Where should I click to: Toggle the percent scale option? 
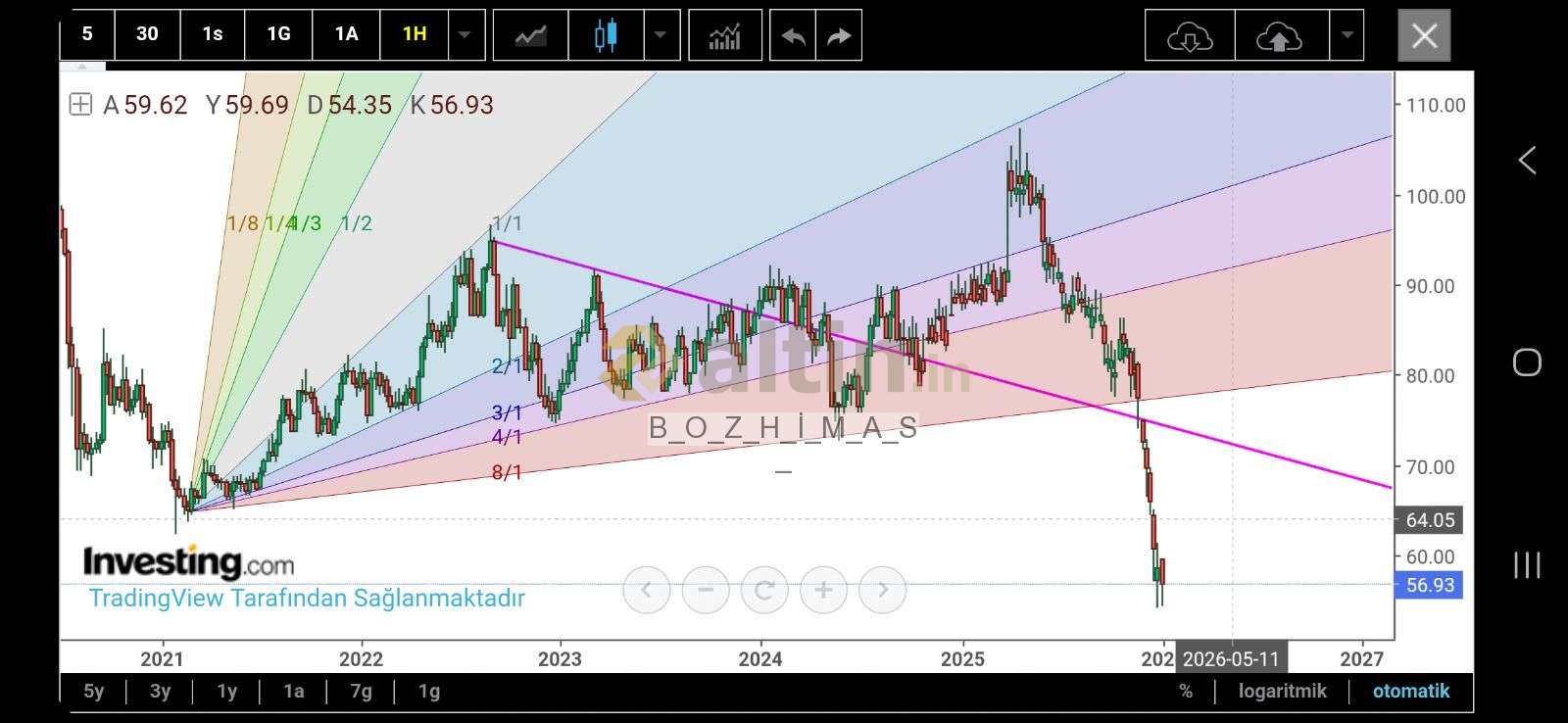tap(1186, 691)
